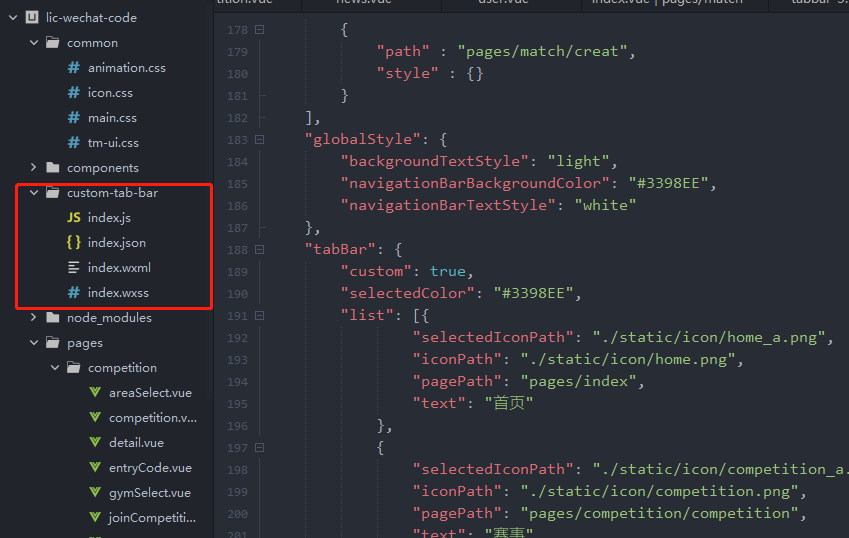Open index.js under custom-tab-bar
849x538 pixels.
(109, 218)
